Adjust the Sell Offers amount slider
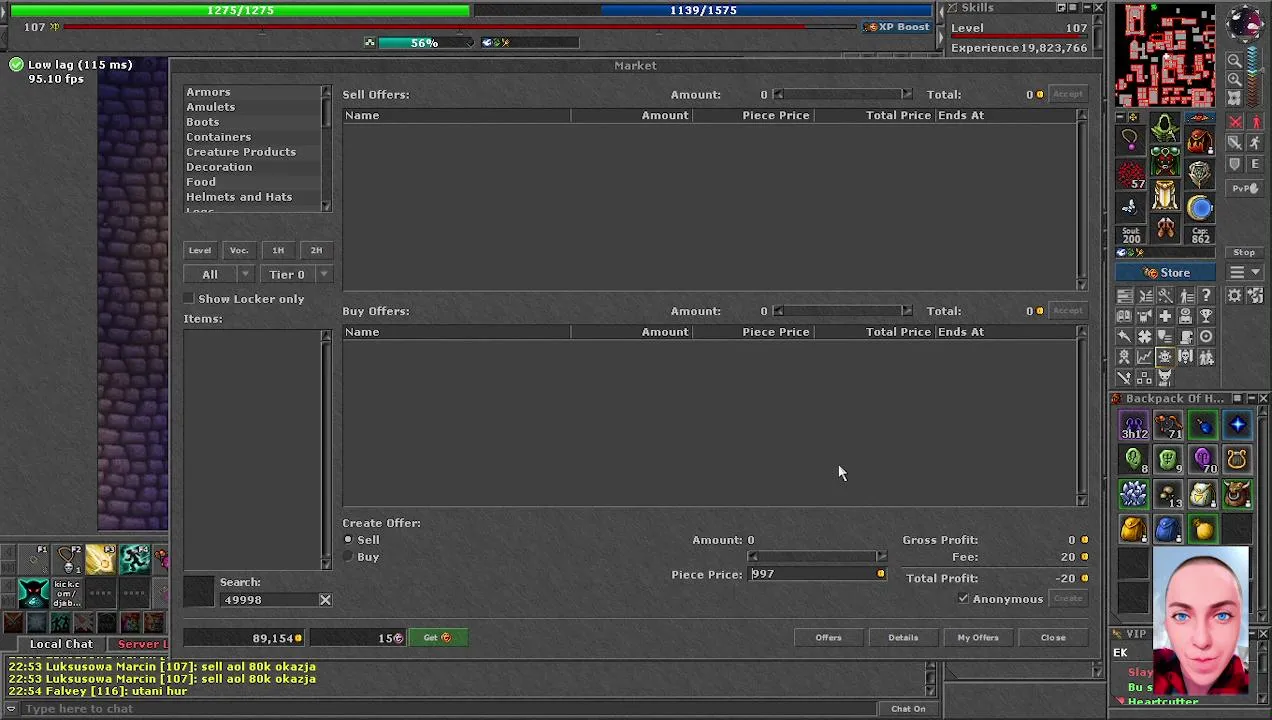1272x720 pixels. pyautogui.click(x=842, y=94)
